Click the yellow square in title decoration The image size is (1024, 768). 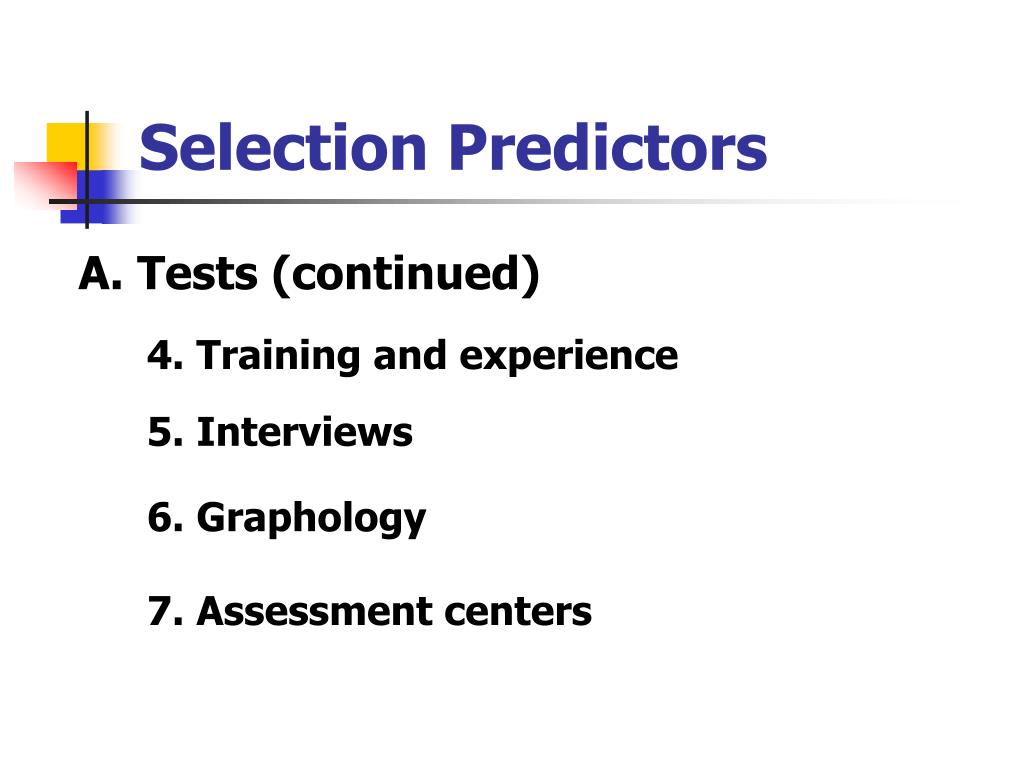(x=65, y=142)
